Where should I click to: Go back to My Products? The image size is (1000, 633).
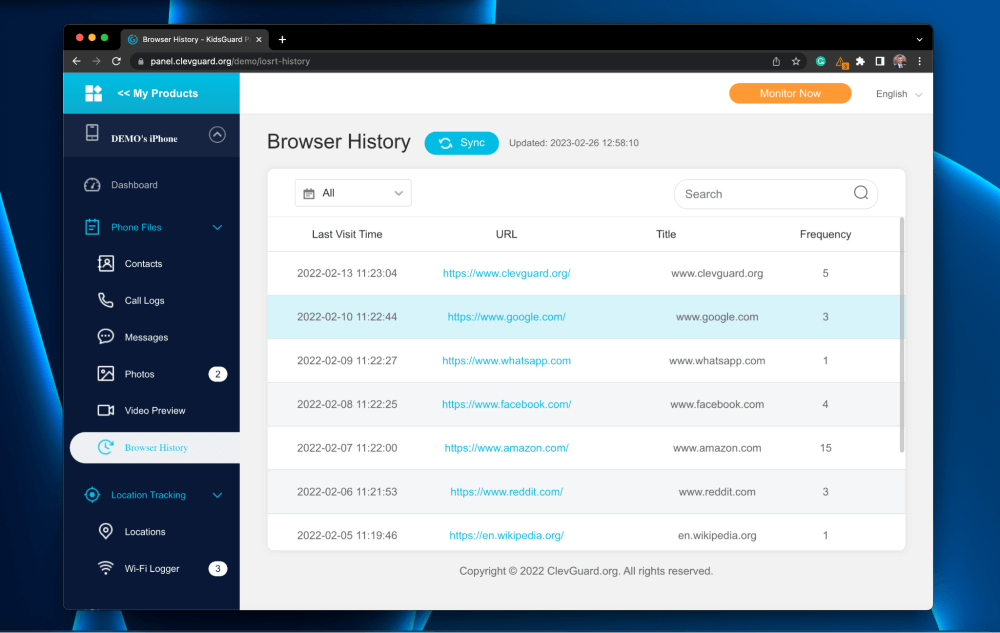click(157, 93)
